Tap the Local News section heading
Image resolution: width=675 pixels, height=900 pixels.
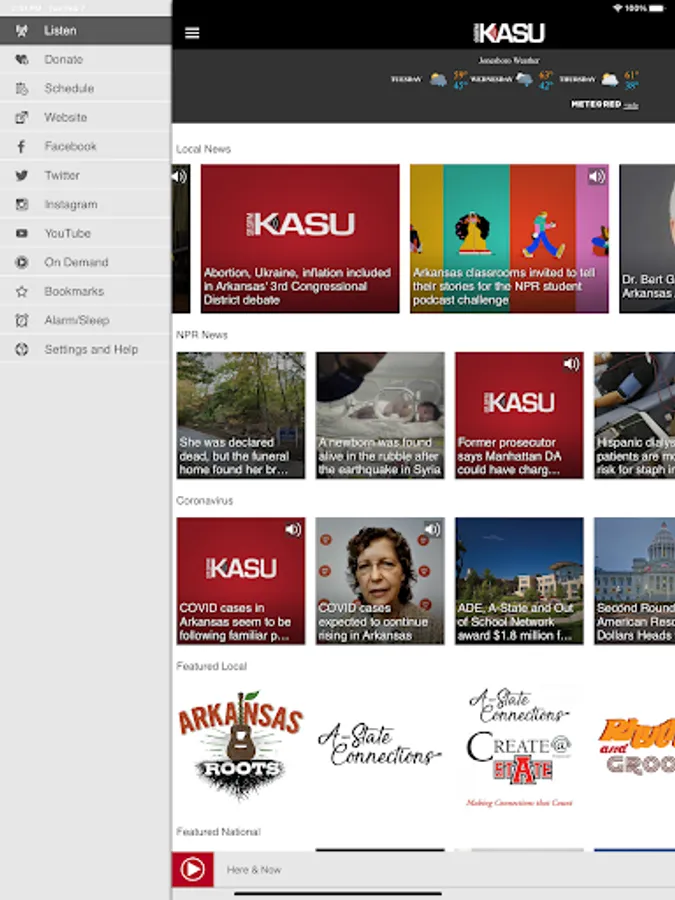[203, 149]
